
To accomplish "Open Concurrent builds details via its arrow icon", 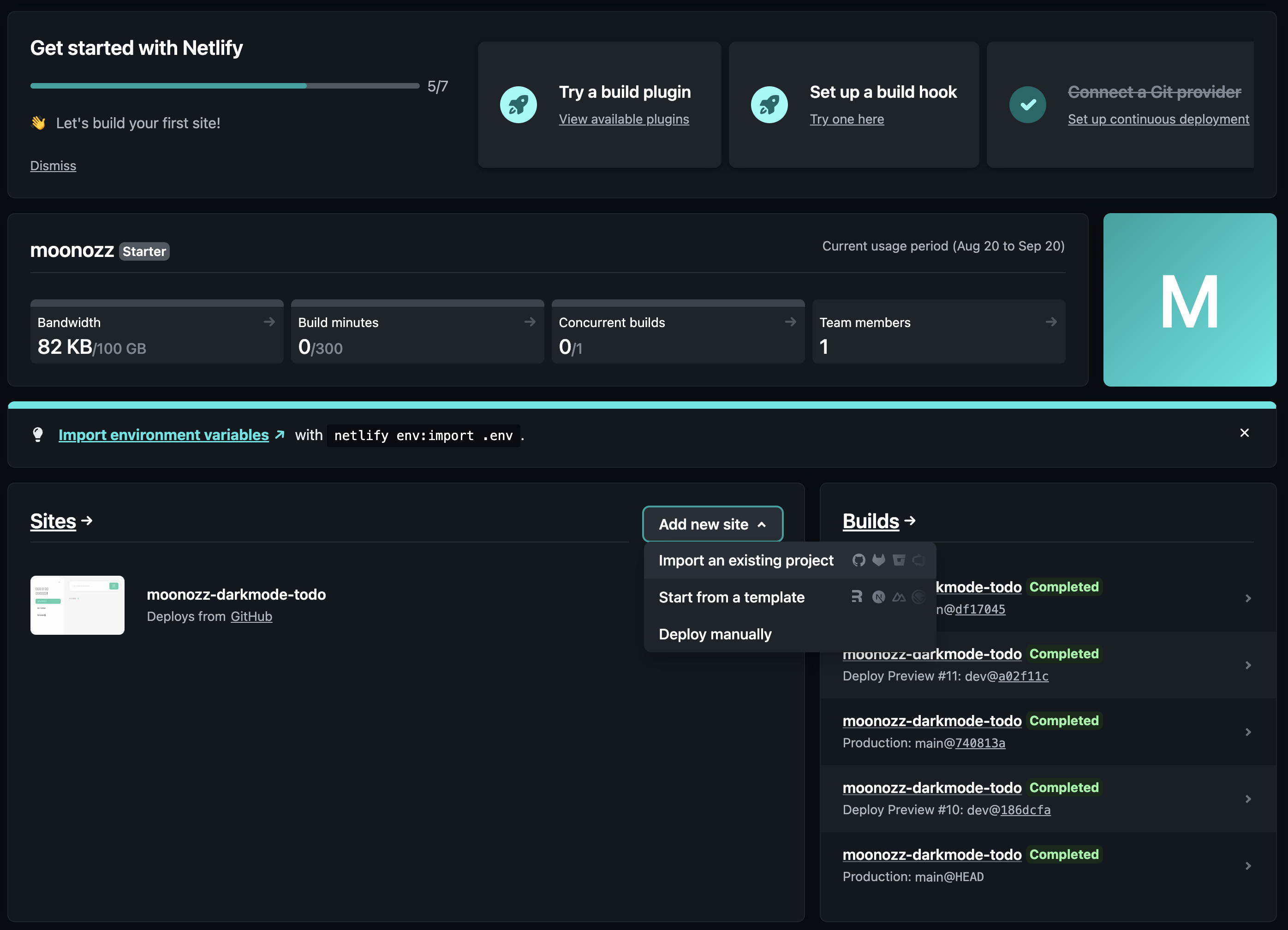I will pyautogui.click(x=791, y=322).
